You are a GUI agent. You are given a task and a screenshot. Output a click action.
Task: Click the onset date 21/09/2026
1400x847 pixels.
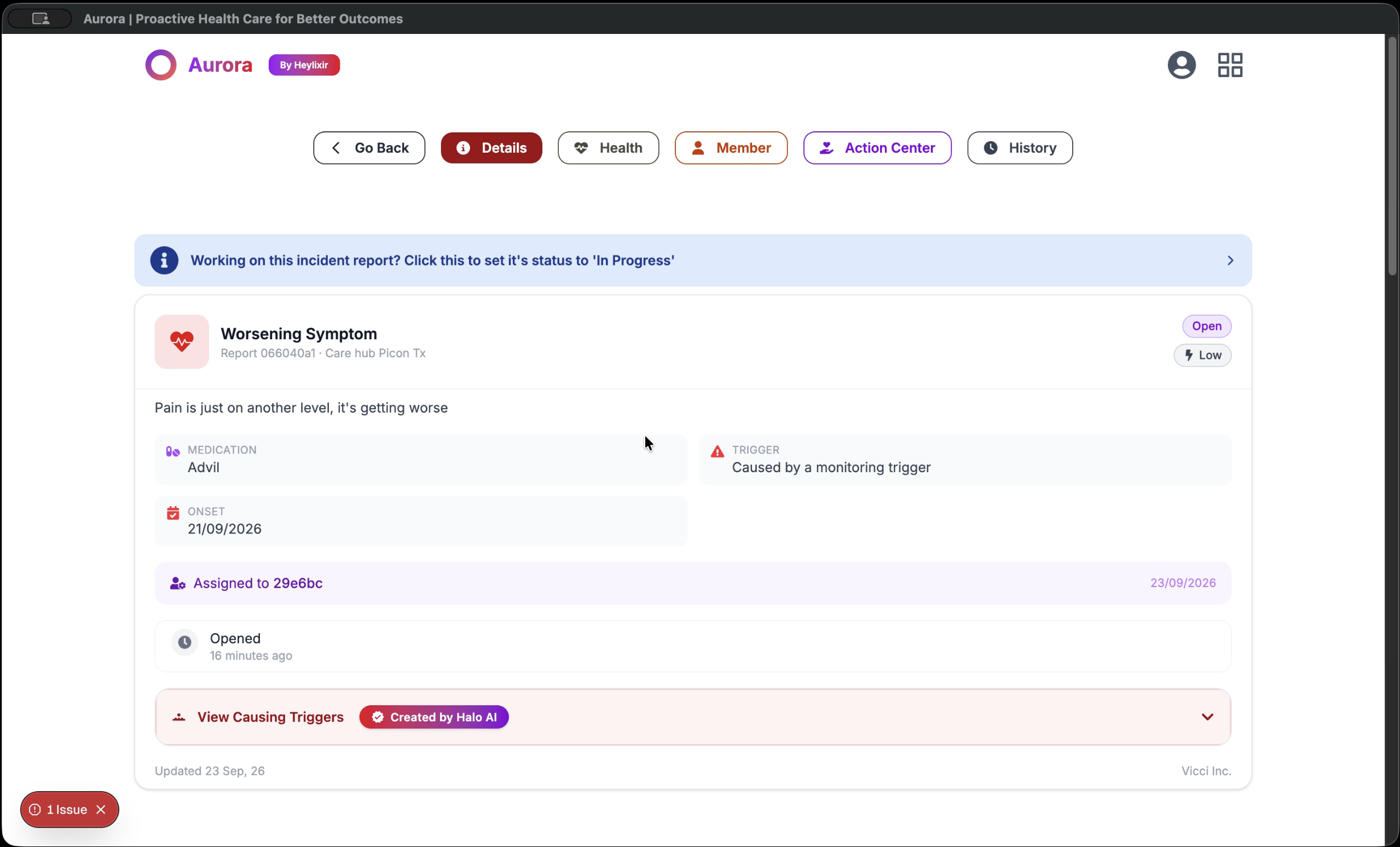(224, 529)
